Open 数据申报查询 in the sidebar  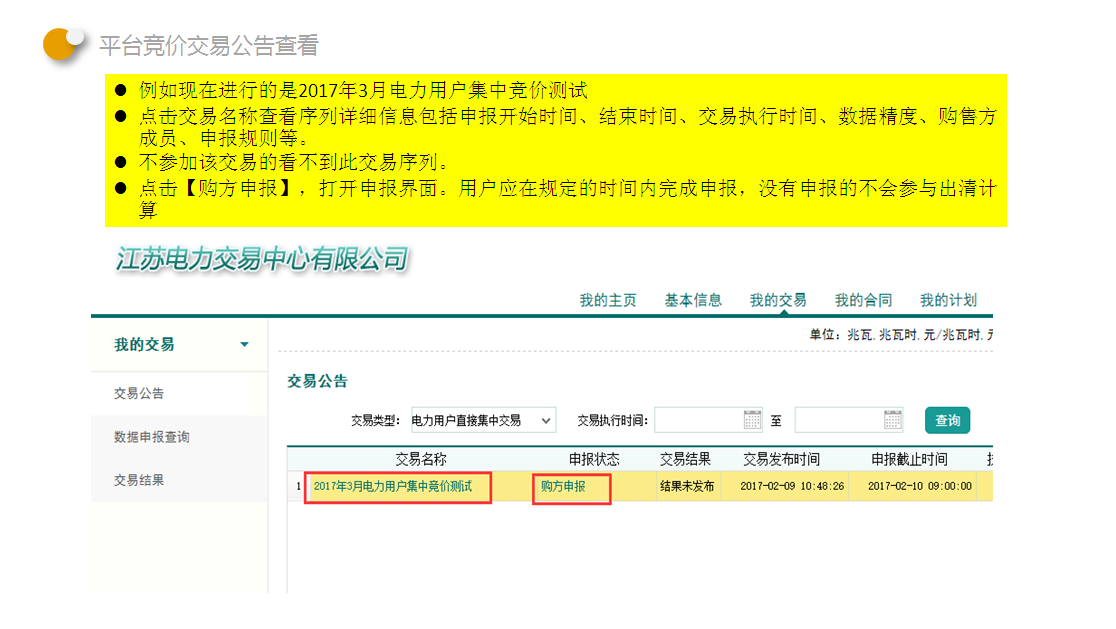pyautogui.click(x=152, y=437)
